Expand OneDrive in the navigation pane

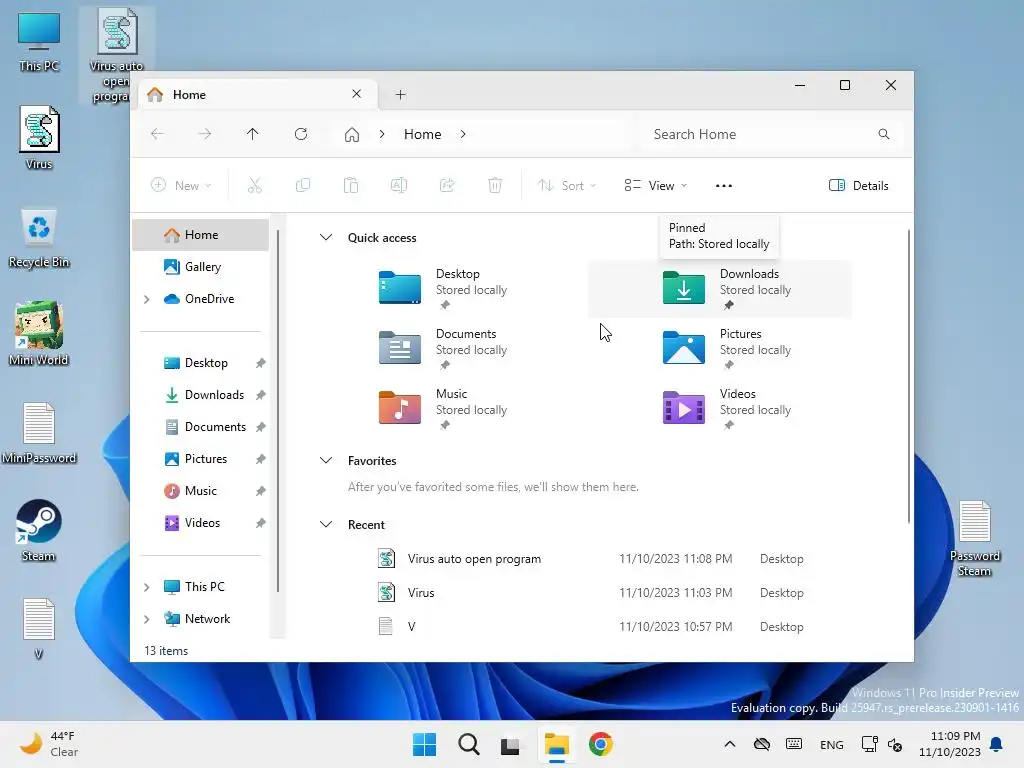click(147, 299)
